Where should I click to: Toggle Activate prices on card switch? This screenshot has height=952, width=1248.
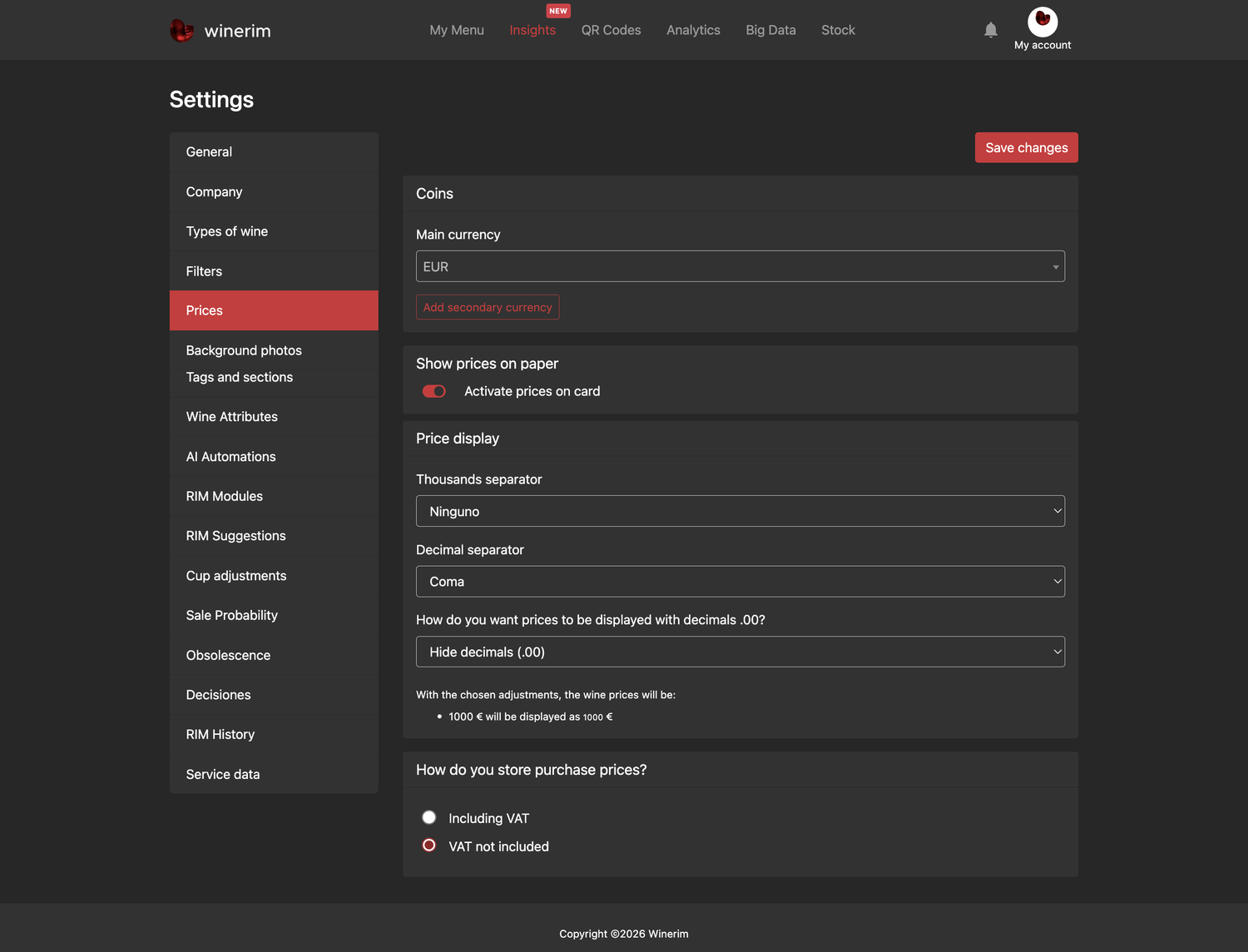coord(434,391)
